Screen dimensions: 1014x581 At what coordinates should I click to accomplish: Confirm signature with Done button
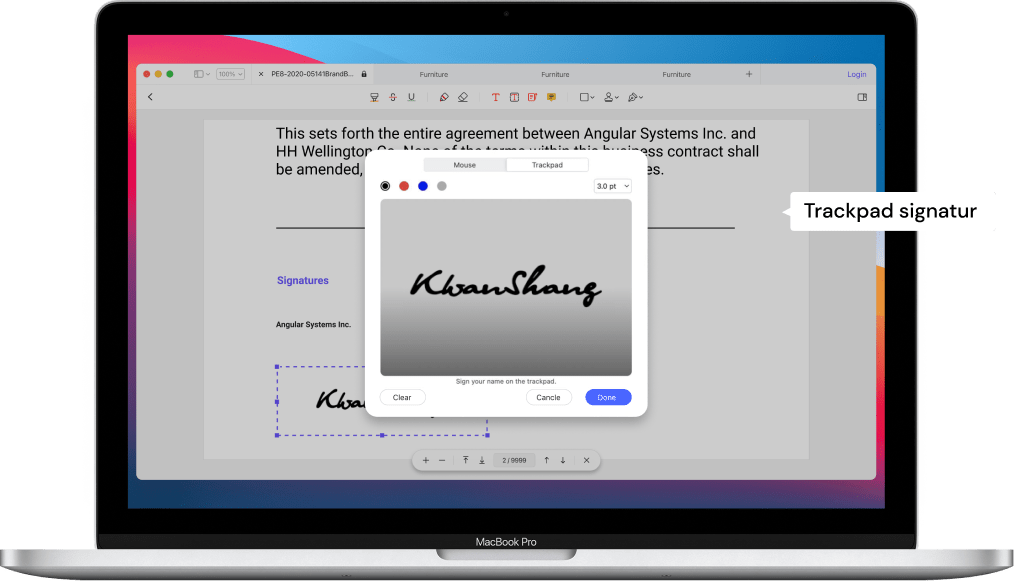[x=608, y=397]
